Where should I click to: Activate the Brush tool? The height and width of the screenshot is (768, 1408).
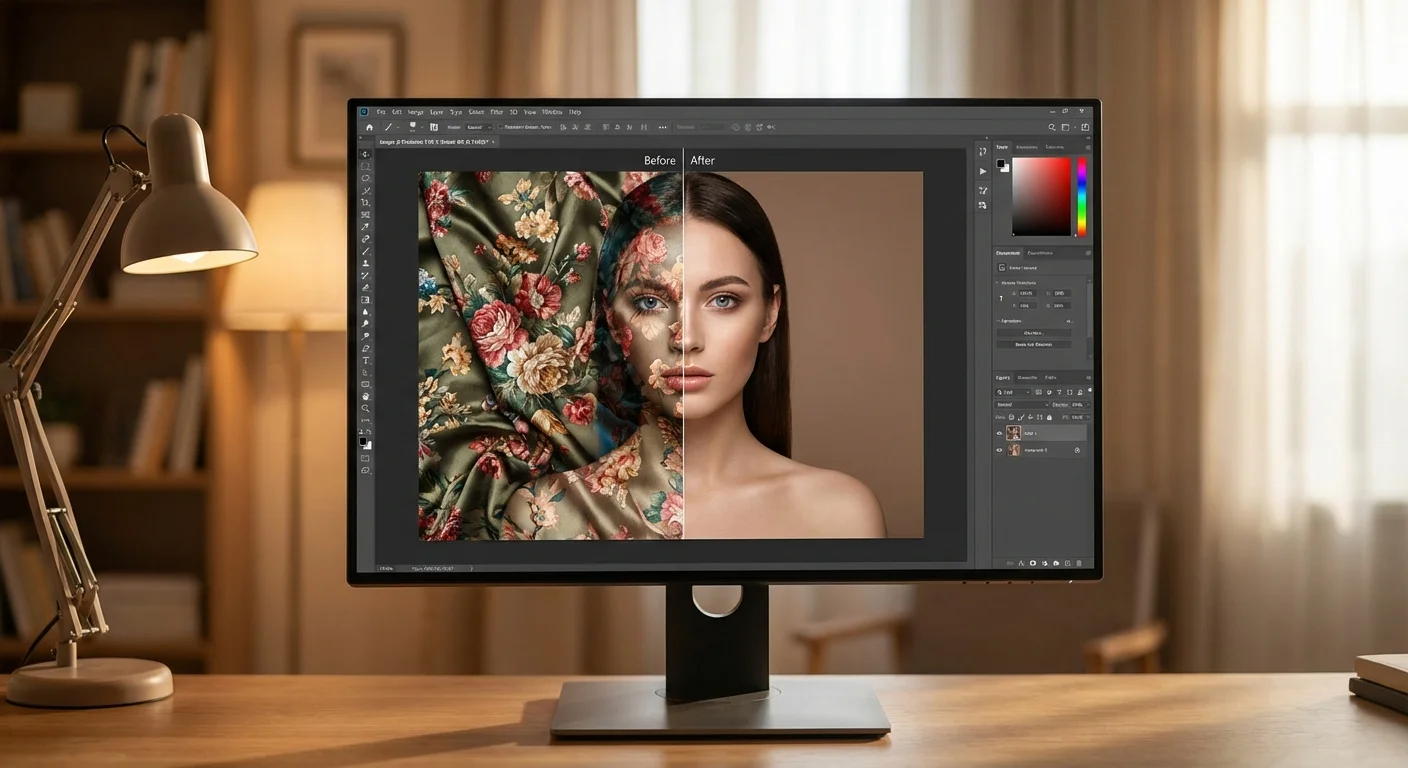click(365, 253)
